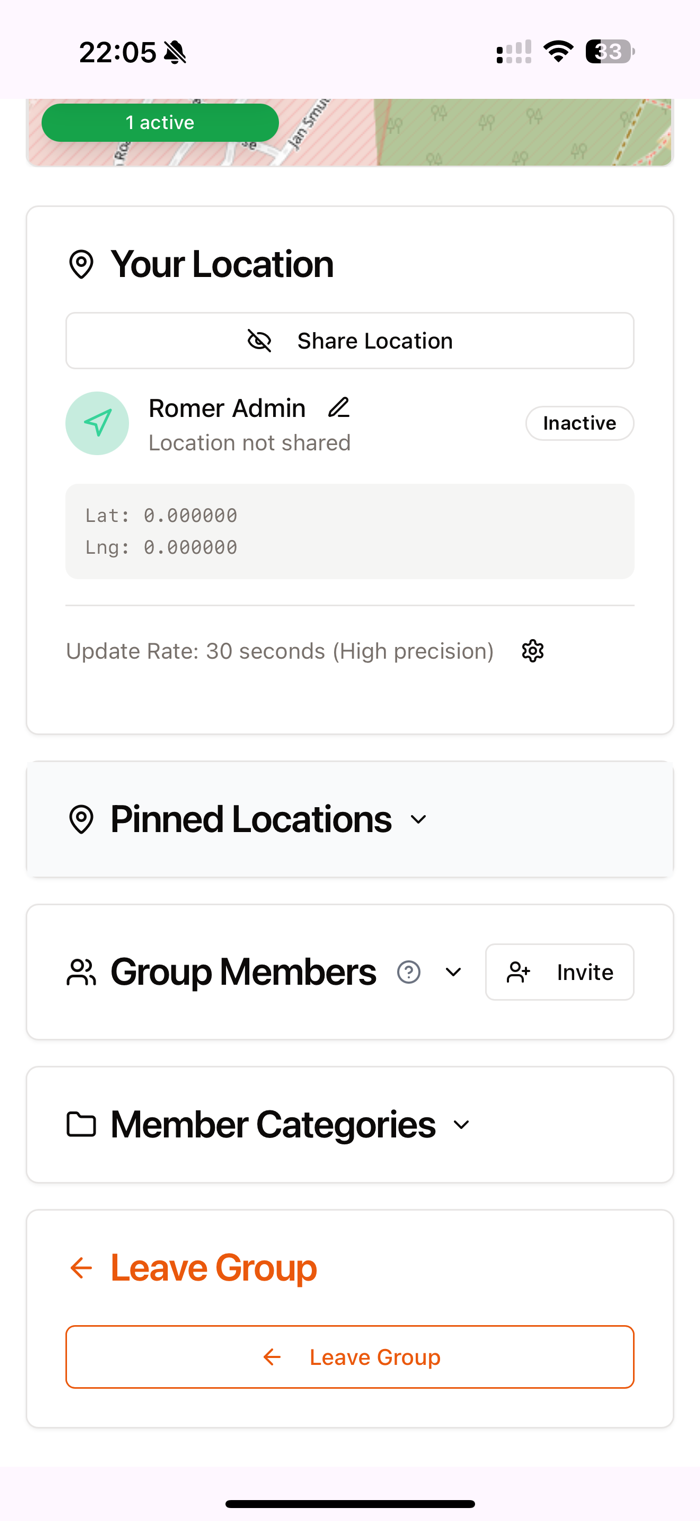Click the pin icon beside Pinned Locations
700x1521 pixels.
[81, 819]
